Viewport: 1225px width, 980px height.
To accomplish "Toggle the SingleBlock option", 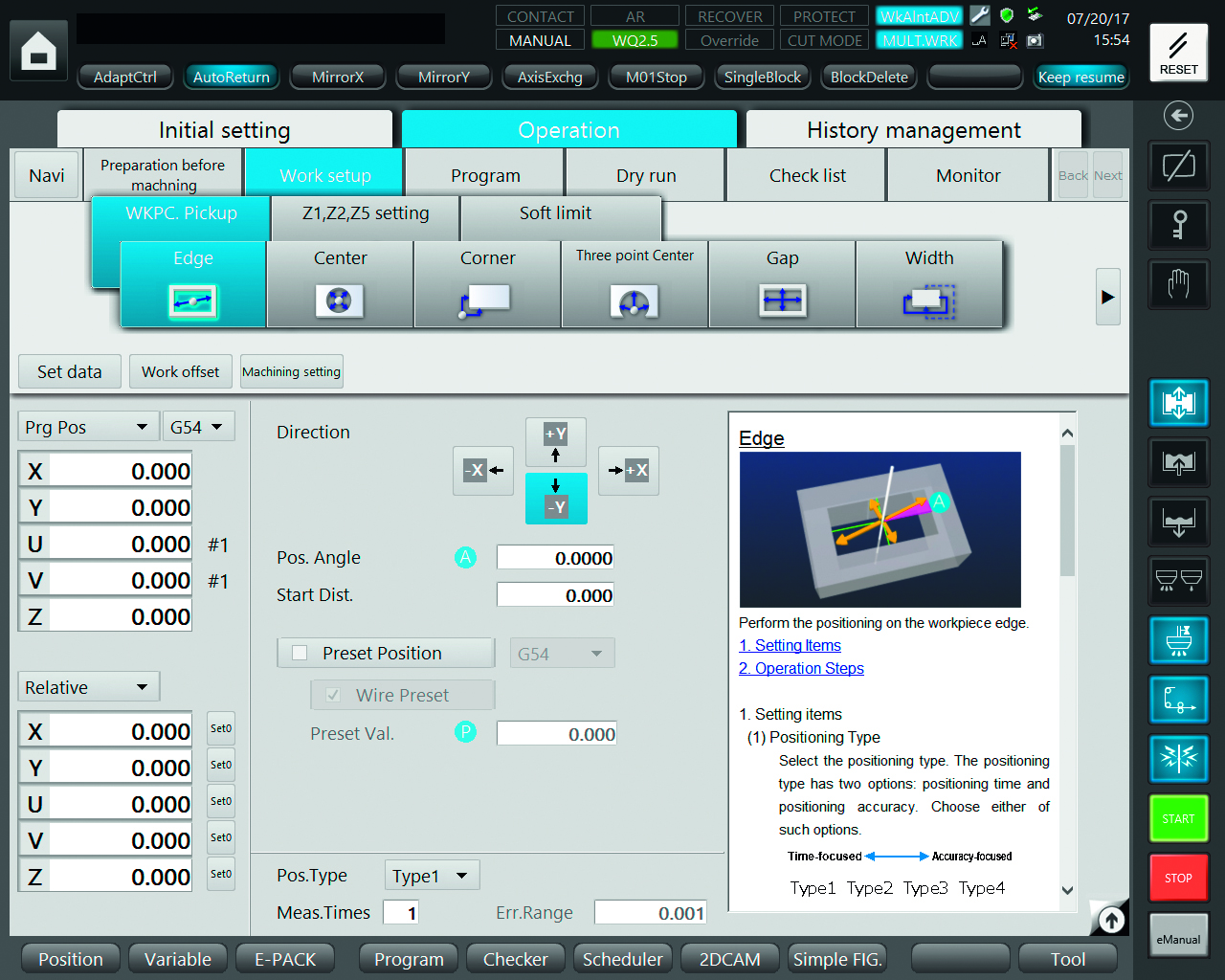I will (x=762, y=77).
